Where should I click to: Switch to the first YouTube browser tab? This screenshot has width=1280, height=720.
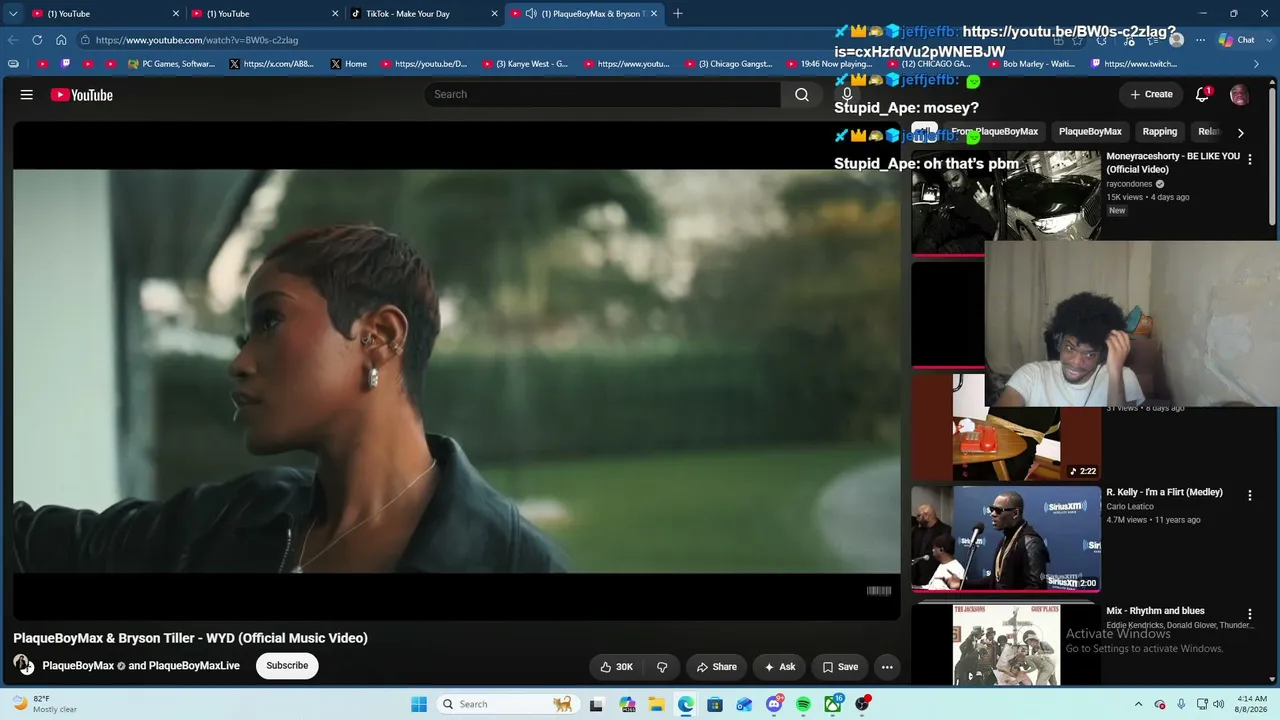(x=105, y=14)
